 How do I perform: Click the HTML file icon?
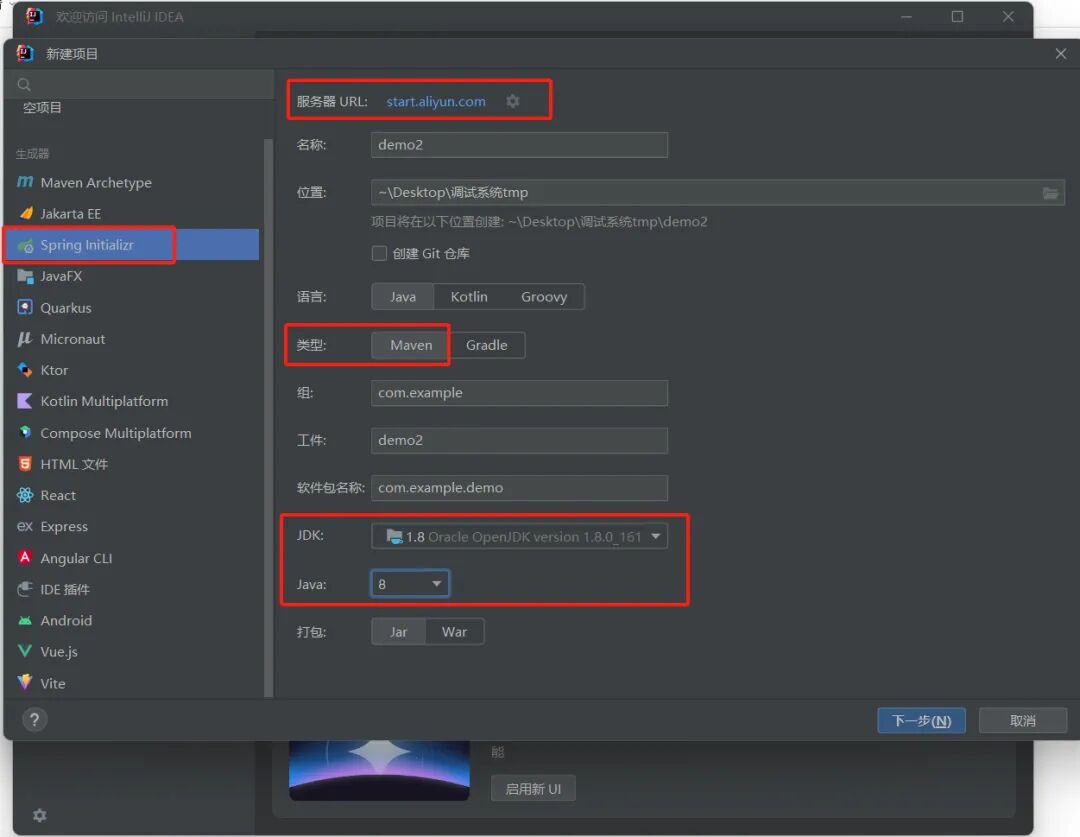pyautogui.click(x=25, y=464)
